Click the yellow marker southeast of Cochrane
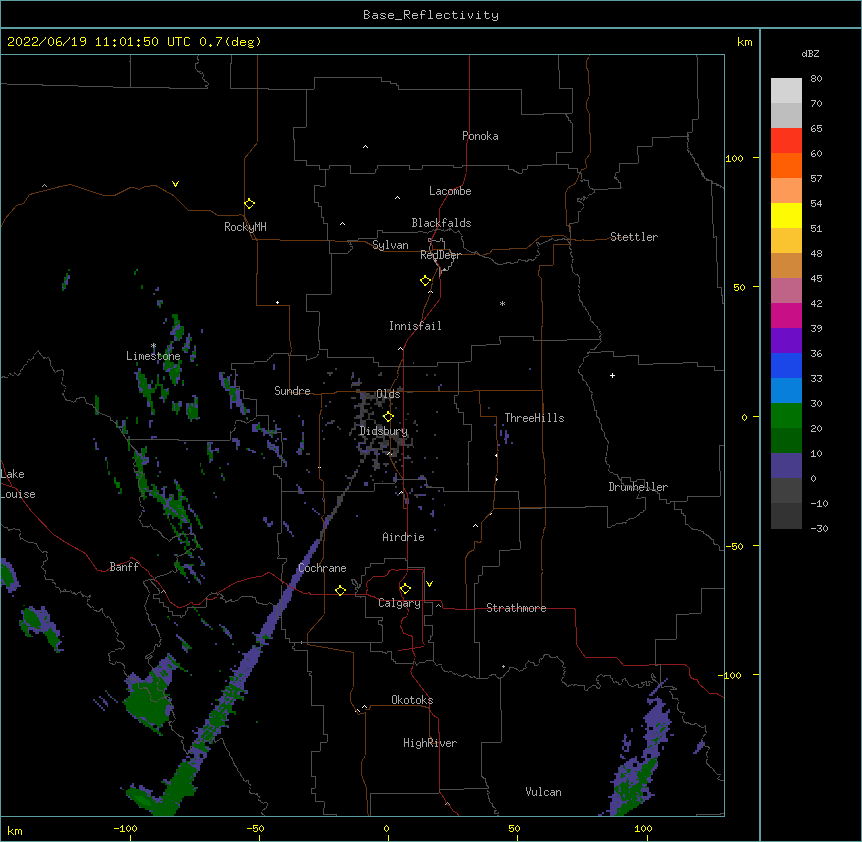This screenshot has height=842, width=862. click(x=340, y=590)
